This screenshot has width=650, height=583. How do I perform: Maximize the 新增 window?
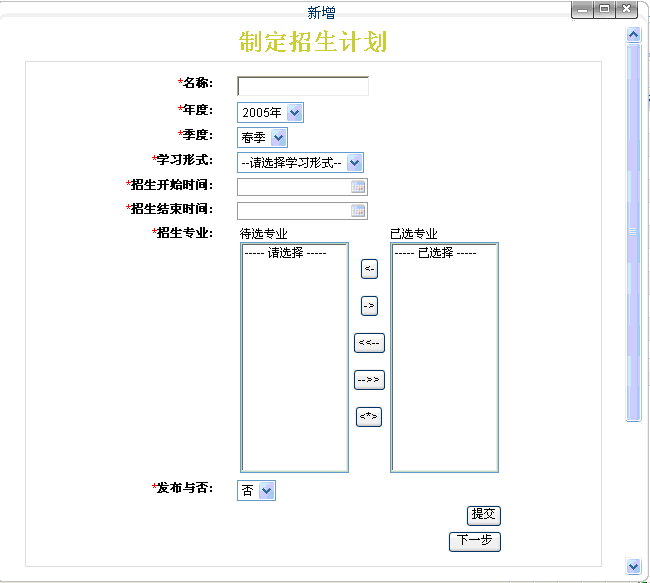pyautogui.click(x=604, y=9)
